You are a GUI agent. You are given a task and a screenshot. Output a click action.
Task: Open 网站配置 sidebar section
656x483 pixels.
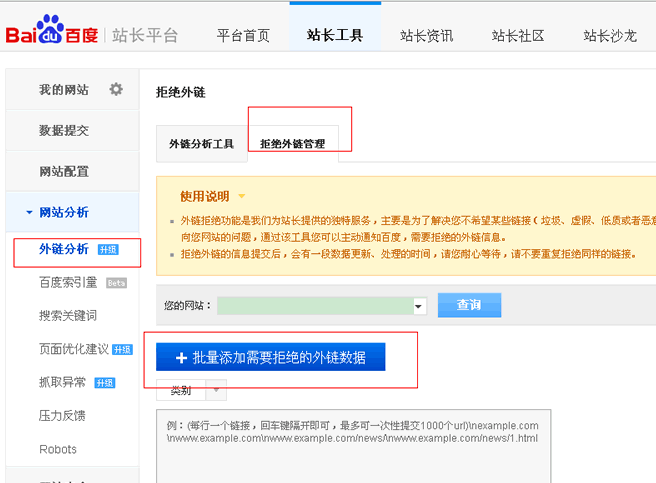pos(72,171)
